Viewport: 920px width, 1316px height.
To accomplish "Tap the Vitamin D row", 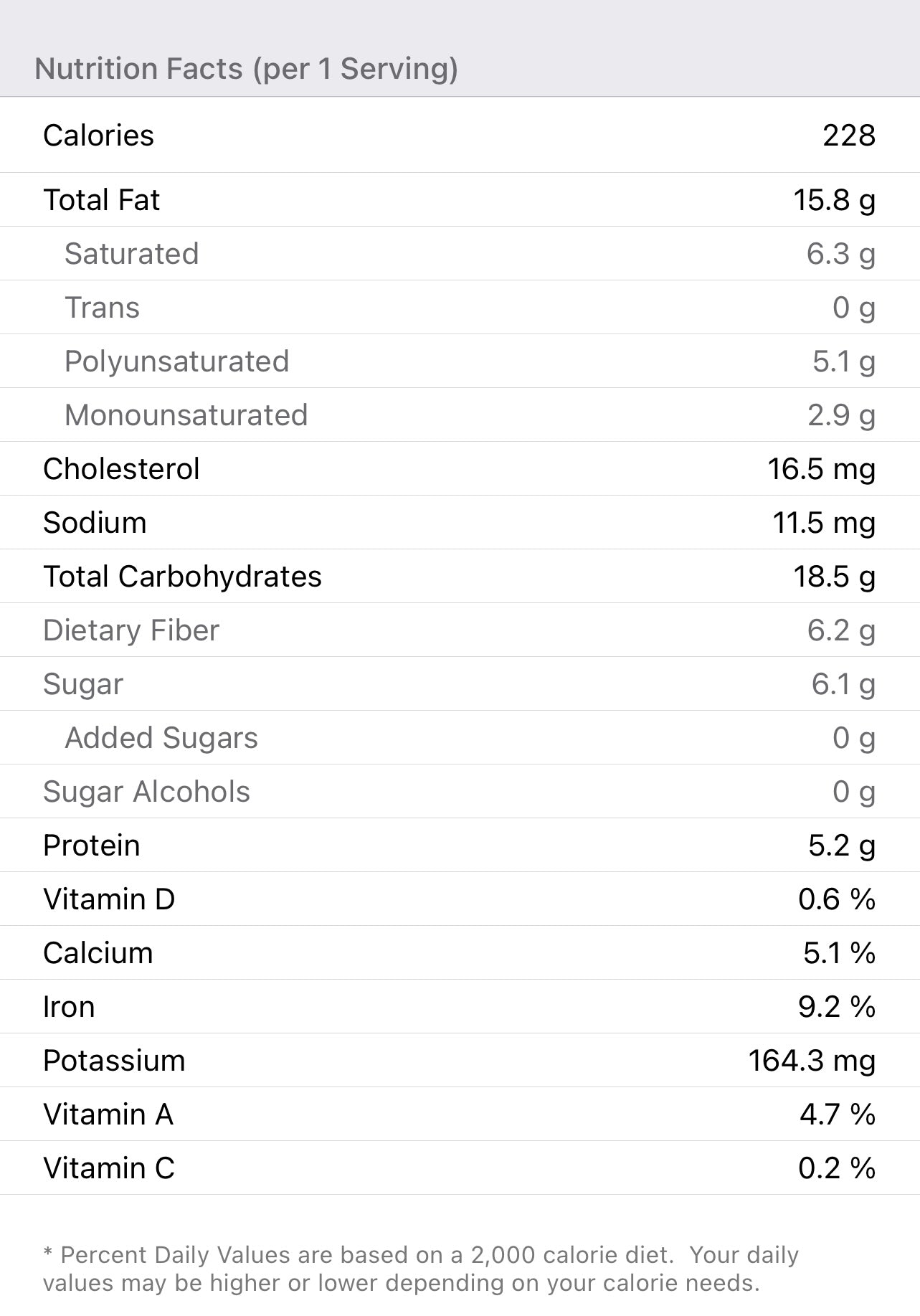I will (459, 899).
